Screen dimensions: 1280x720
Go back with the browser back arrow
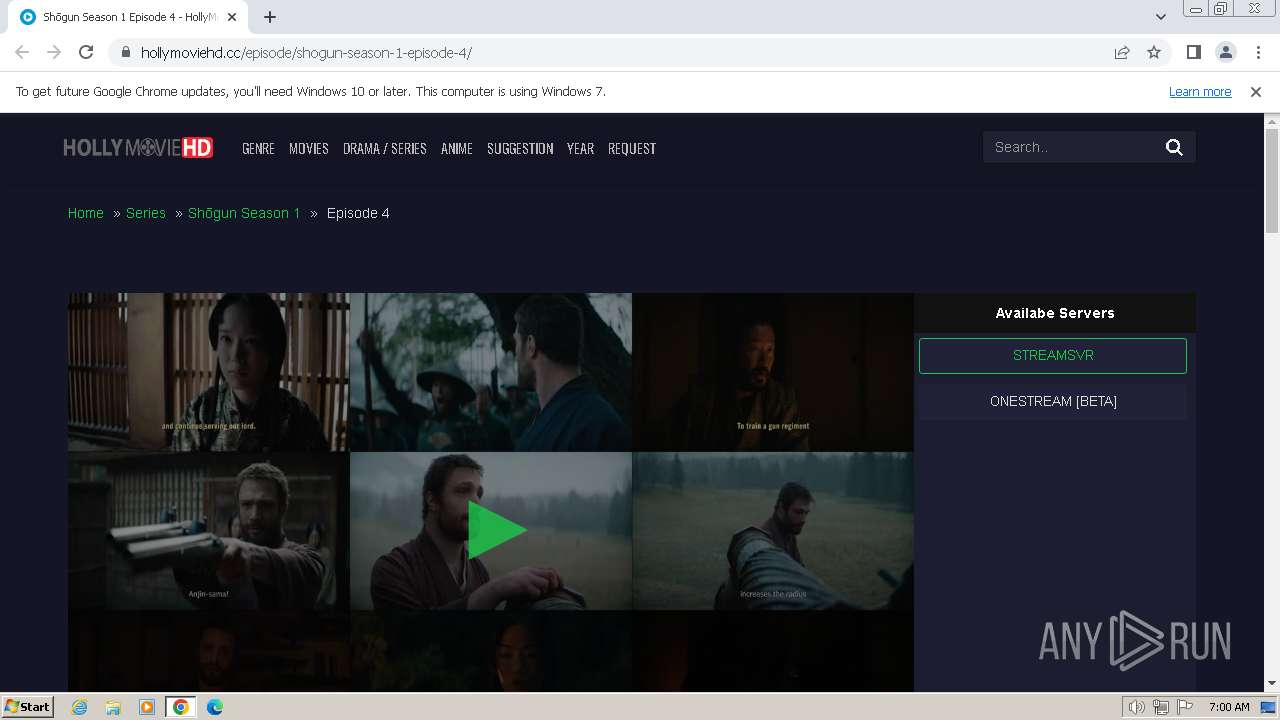coord(22,52)
